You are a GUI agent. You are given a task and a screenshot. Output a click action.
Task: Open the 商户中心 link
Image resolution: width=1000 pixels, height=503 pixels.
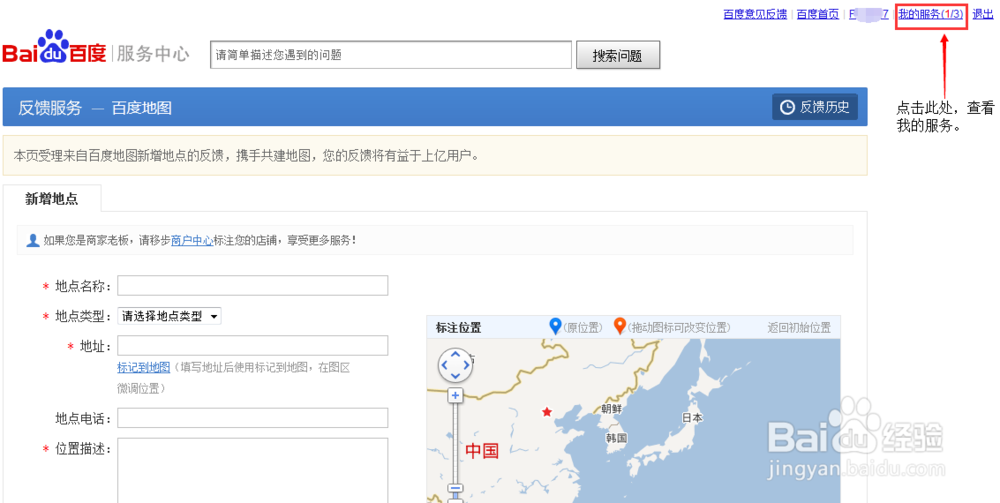192,240
